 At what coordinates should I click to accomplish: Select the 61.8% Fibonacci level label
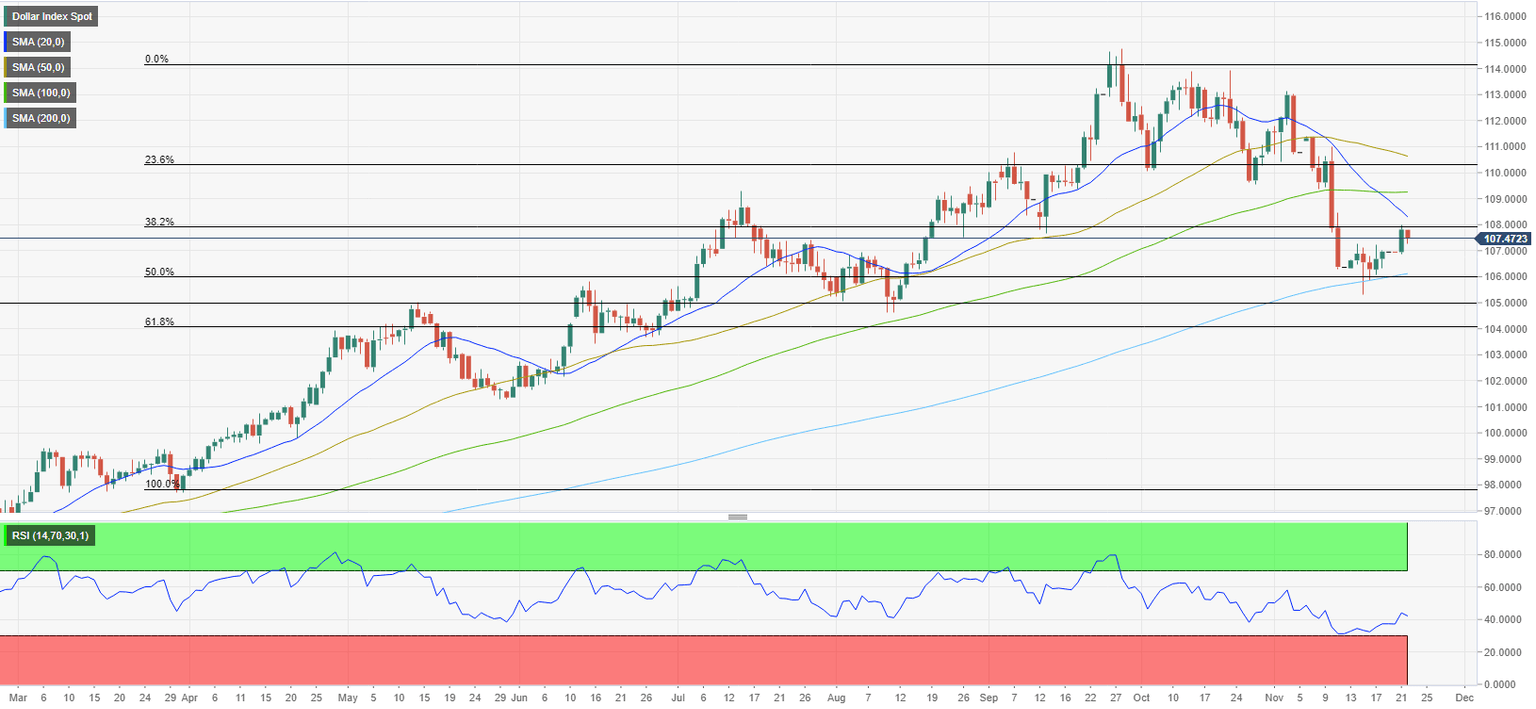click(160, 322)
